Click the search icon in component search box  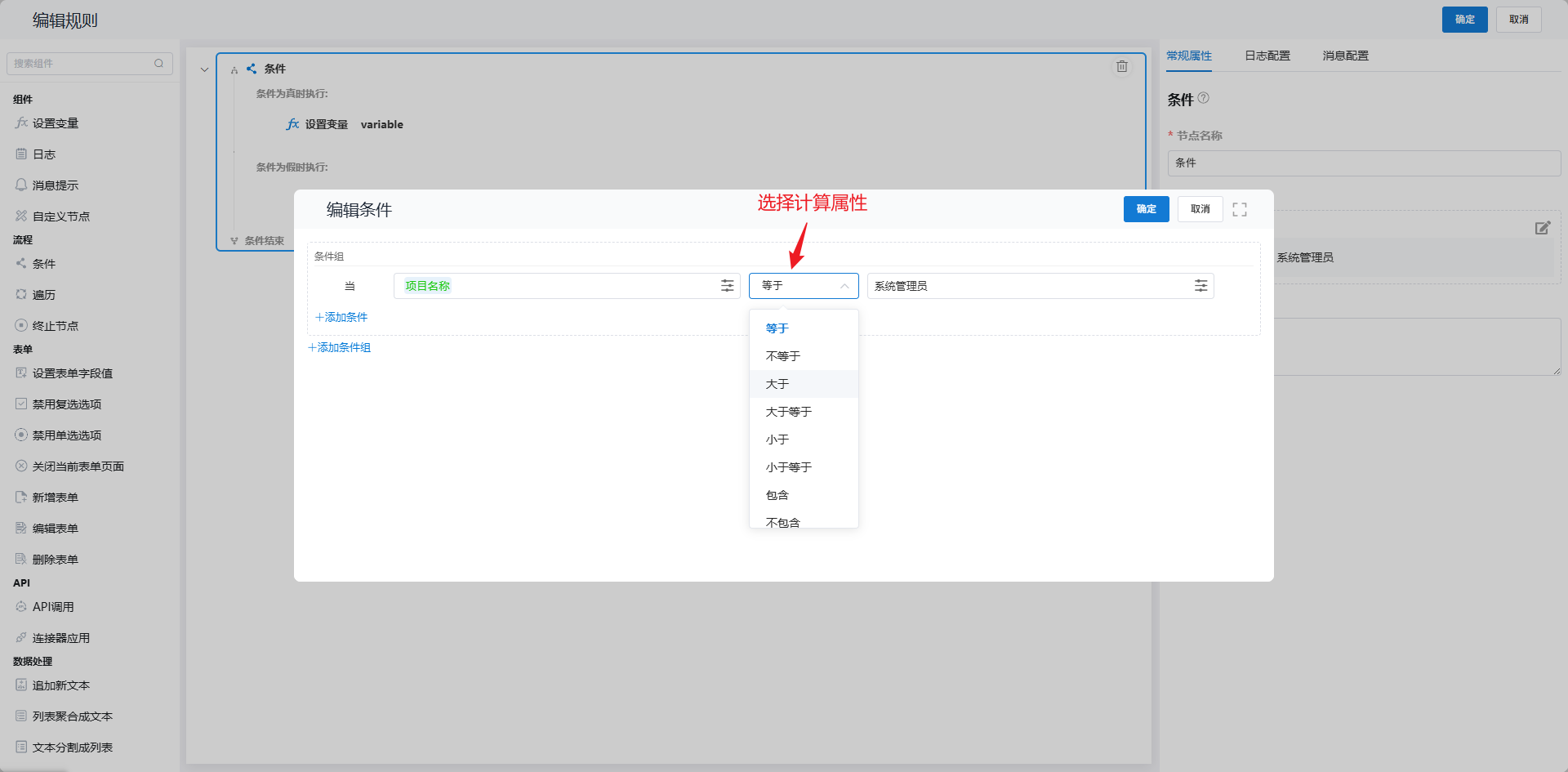pos(158,64)
